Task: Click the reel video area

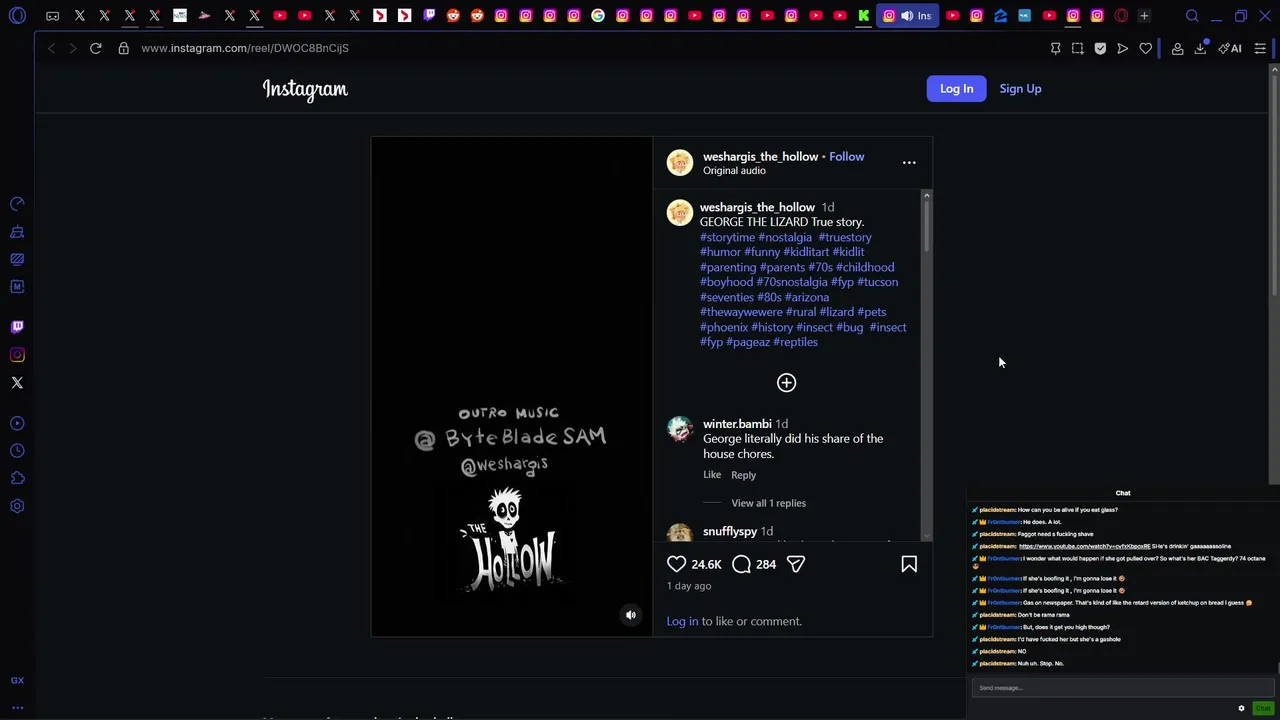Action: click(x=511, y=386)
